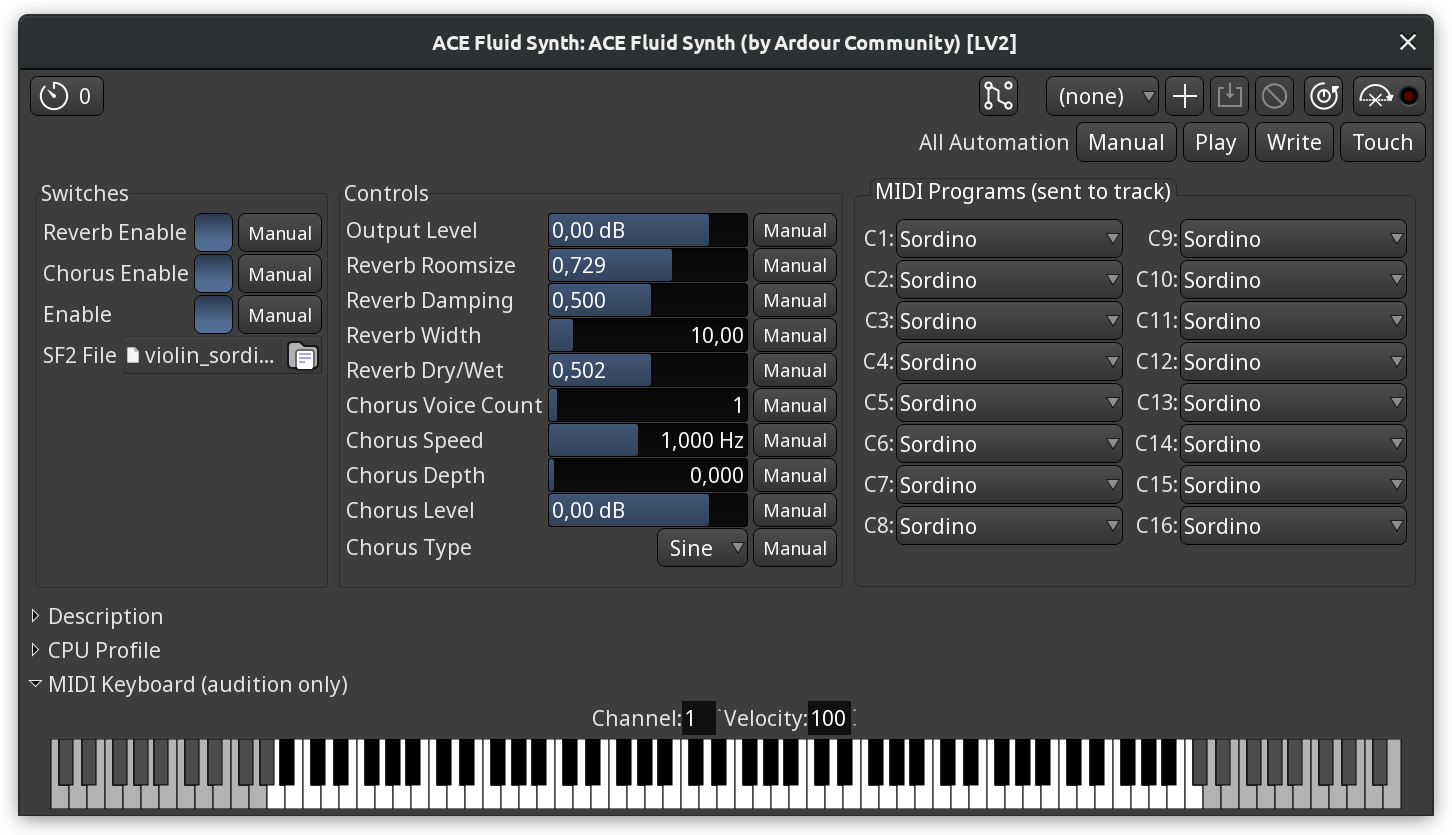Click Manual button for Output Level

[795, 231]
